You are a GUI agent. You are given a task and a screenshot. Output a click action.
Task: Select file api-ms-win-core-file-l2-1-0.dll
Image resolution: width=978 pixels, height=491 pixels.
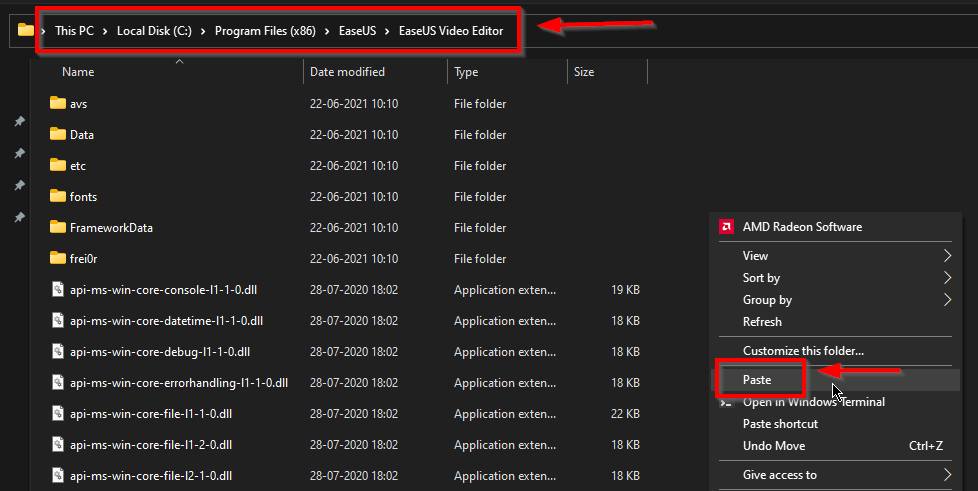[x=151, y=475]
